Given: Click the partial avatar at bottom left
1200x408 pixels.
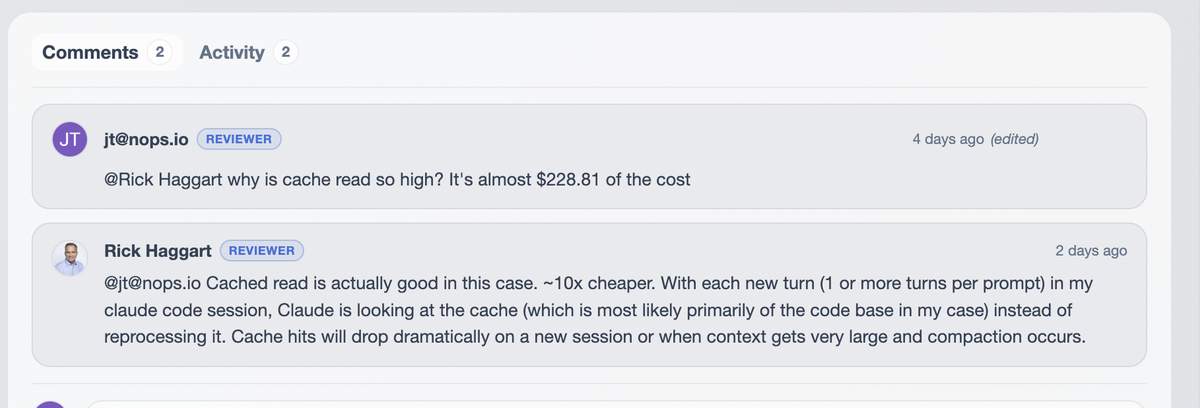Looking at the screenshot, I should tap(51, 404).
